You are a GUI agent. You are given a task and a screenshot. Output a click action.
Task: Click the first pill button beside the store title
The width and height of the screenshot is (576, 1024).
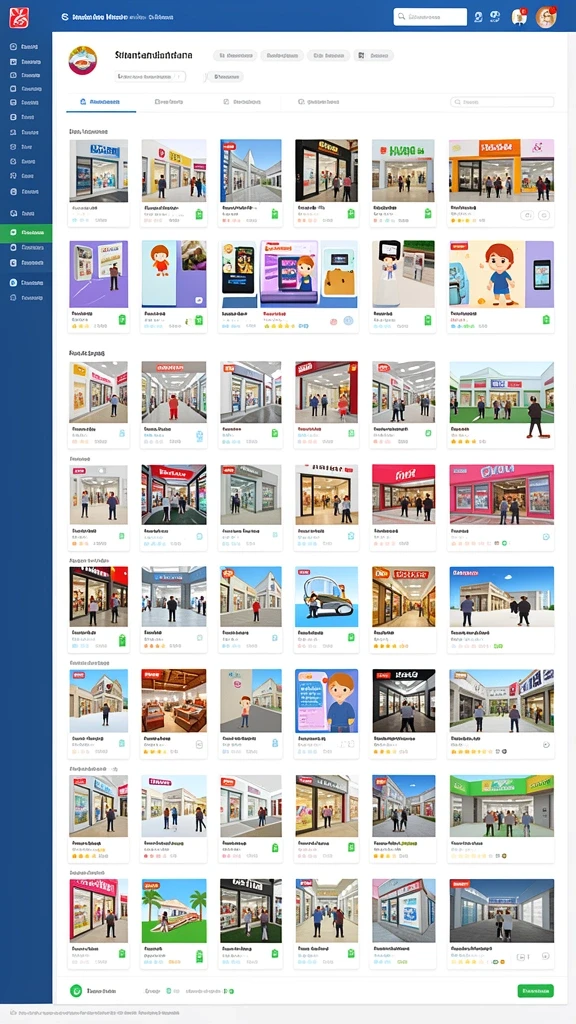coord(235,56)
